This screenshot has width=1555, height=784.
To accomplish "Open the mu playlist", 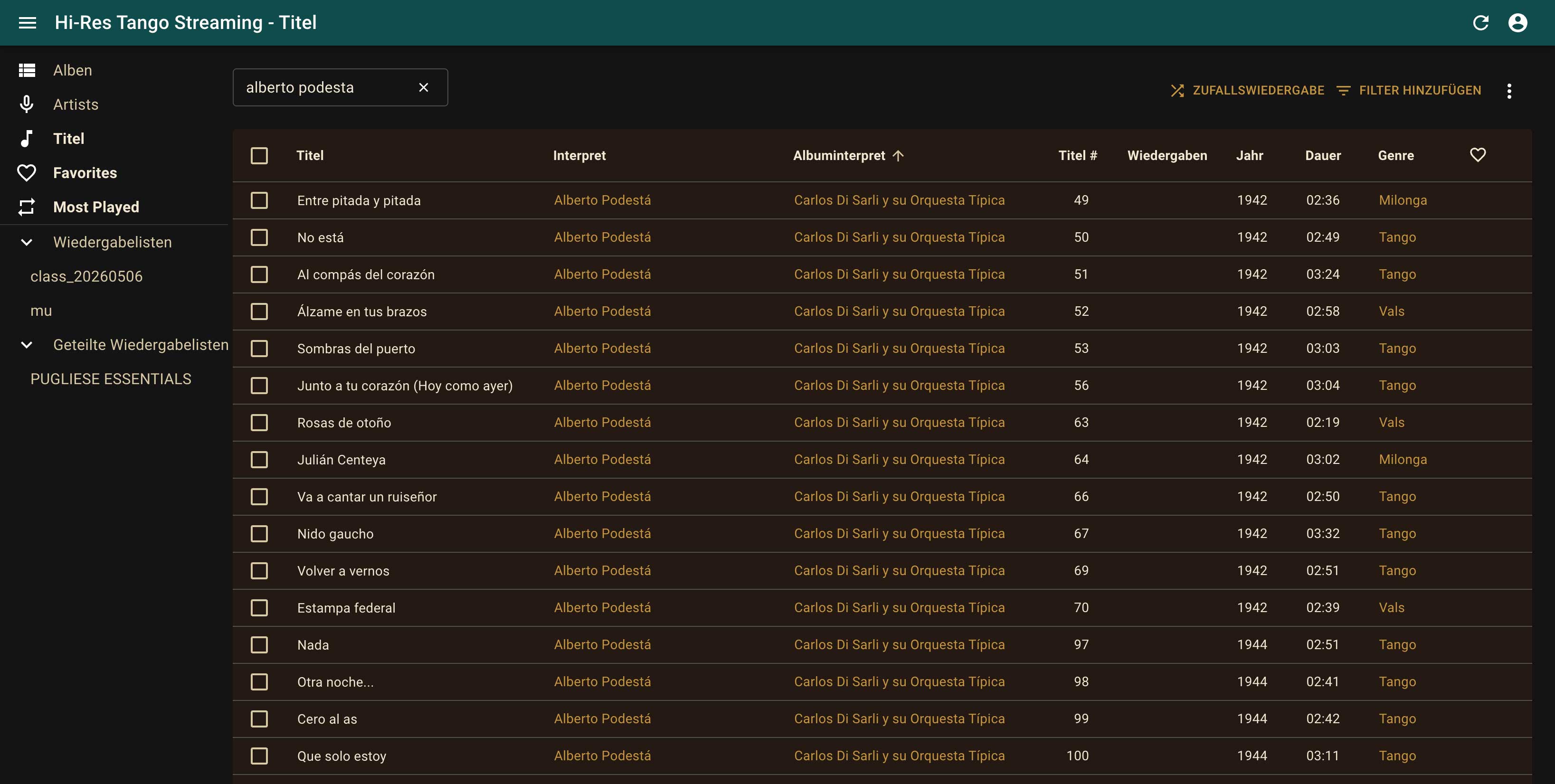I will coord(41,311).
